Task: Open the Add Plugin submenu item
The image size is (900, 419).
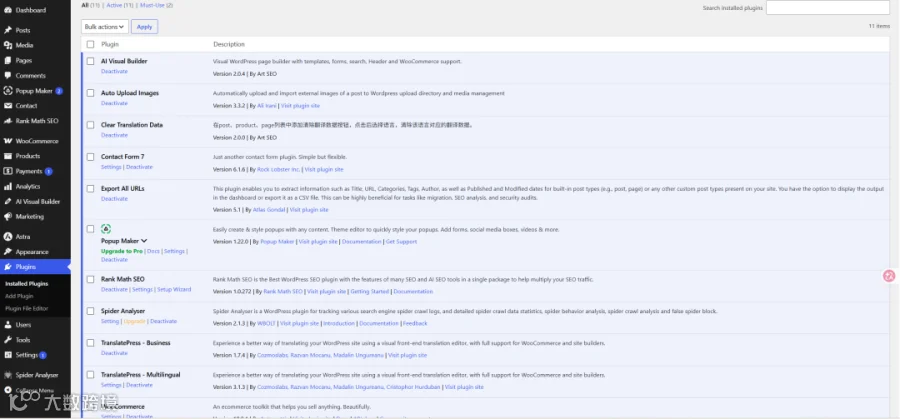Action: click(20, 296)
